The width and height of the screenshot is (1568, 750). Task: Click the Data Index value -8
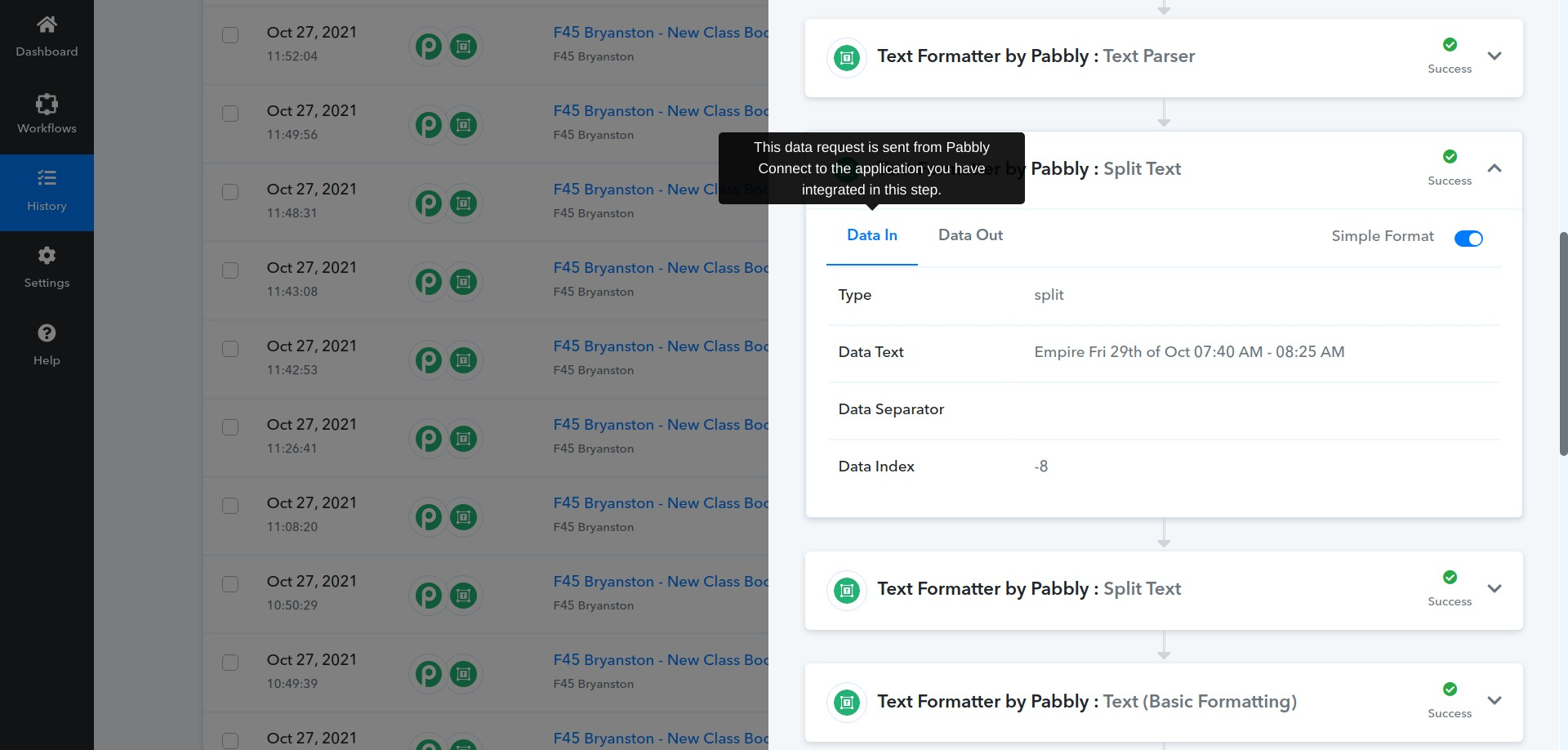(1040, 467)
